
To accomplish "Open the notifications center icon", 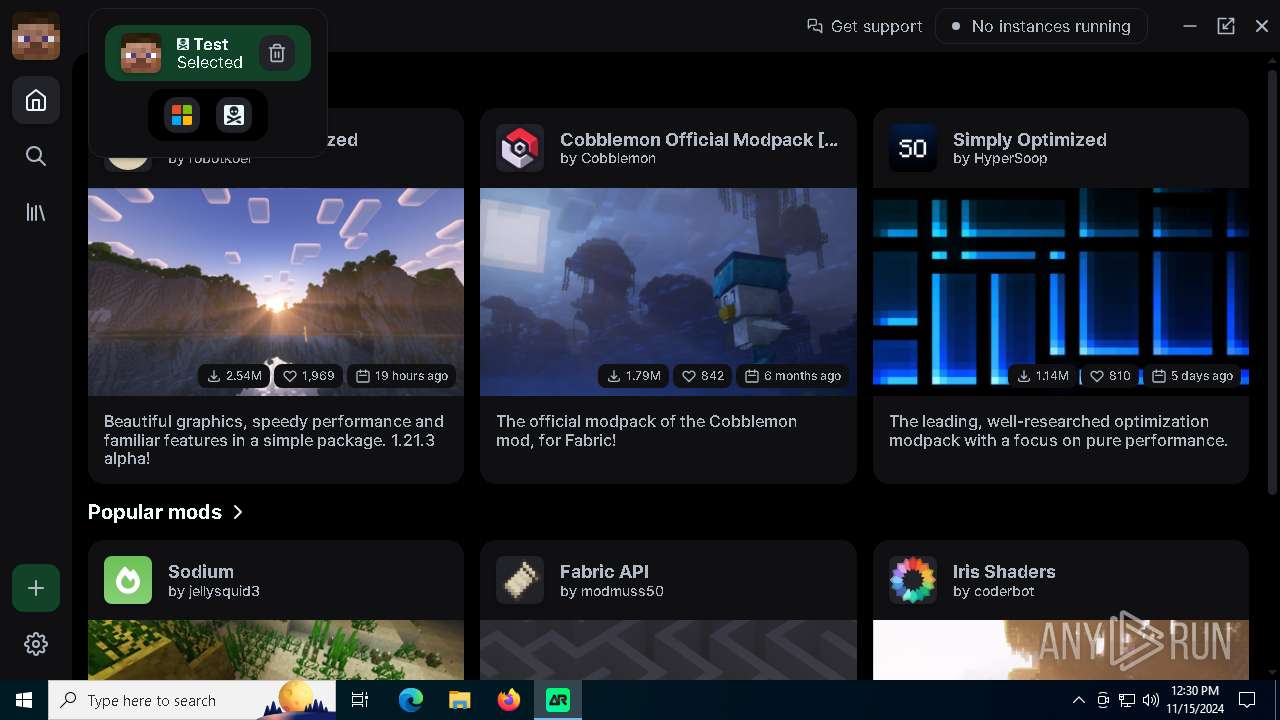I will click(1247, 700).
